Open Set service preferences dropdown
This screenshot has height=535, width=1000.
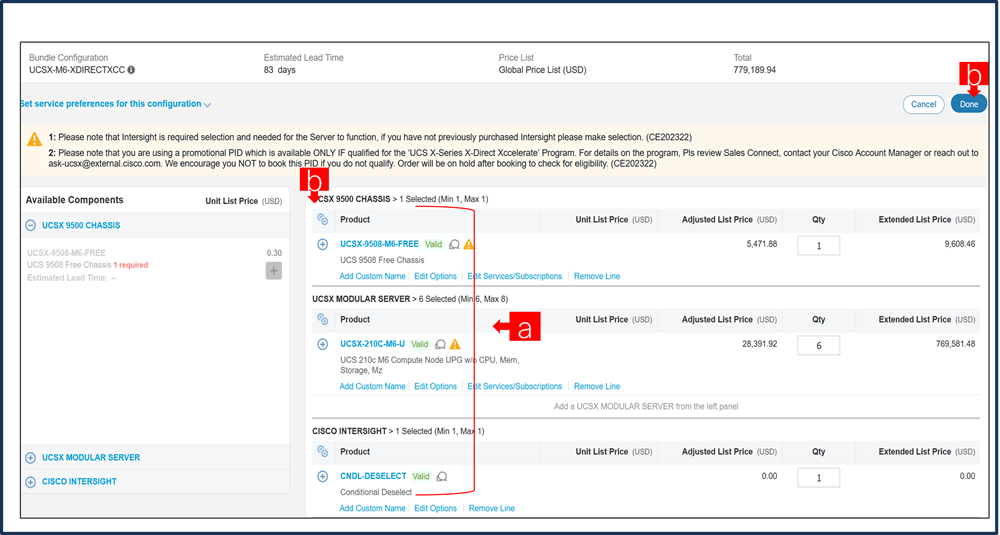(115, 104)
